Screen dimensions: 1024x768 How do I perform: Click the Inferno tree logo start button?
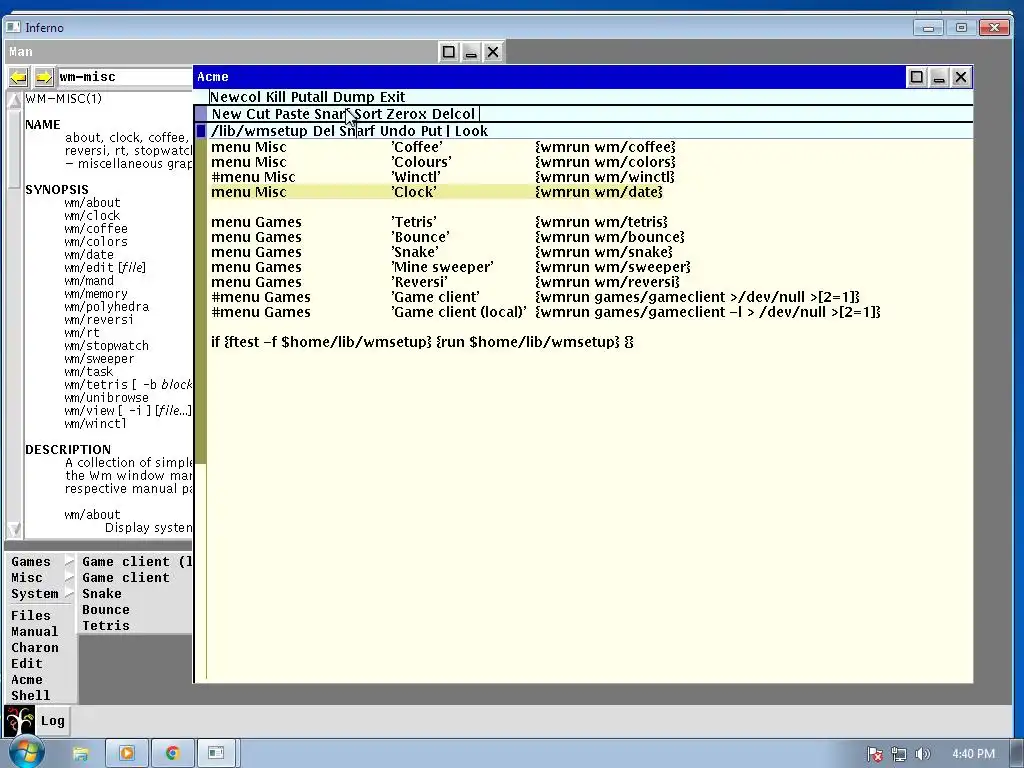(x=19, y=721)
